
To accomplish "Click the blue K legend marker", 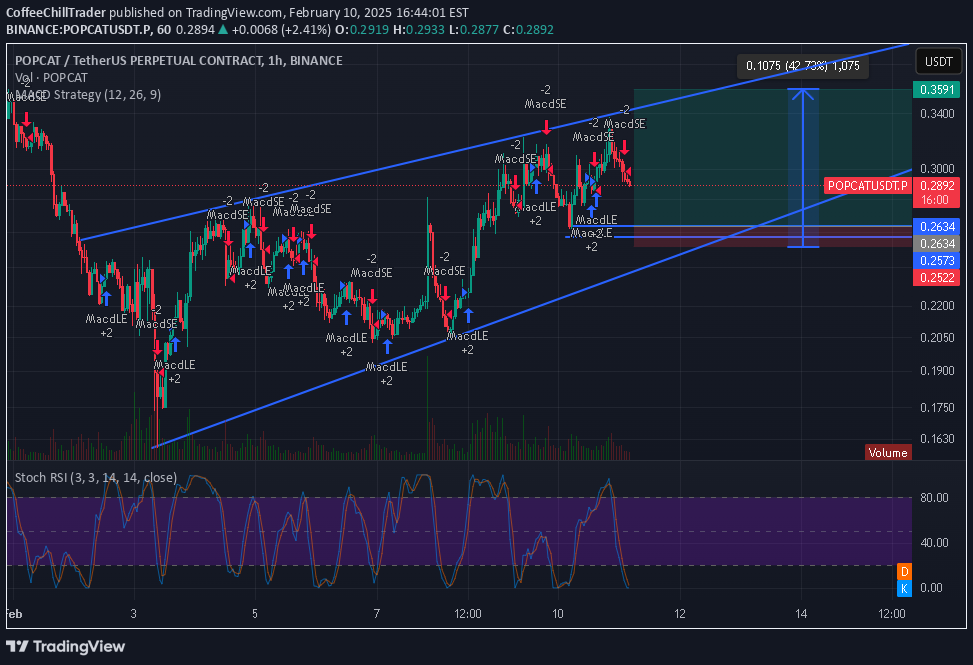I will click(904, 588).
